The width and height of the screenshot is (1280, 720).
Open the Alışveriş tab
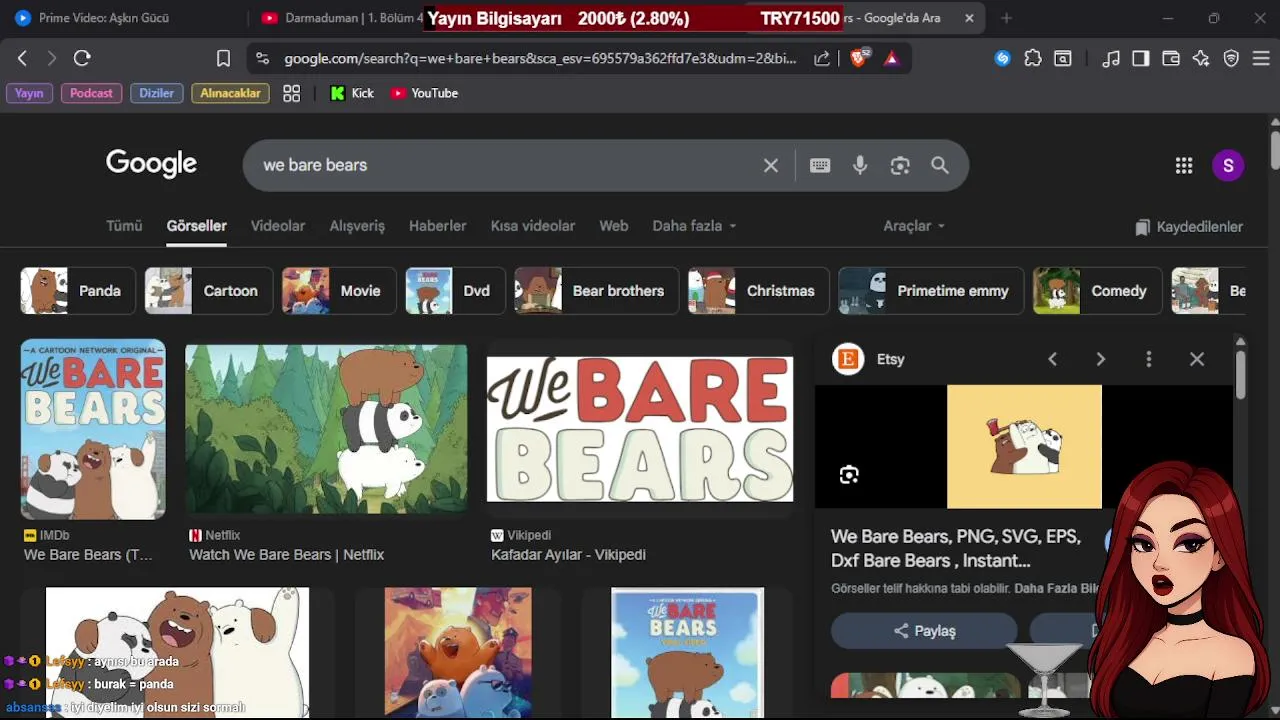[x=357, y=226]
